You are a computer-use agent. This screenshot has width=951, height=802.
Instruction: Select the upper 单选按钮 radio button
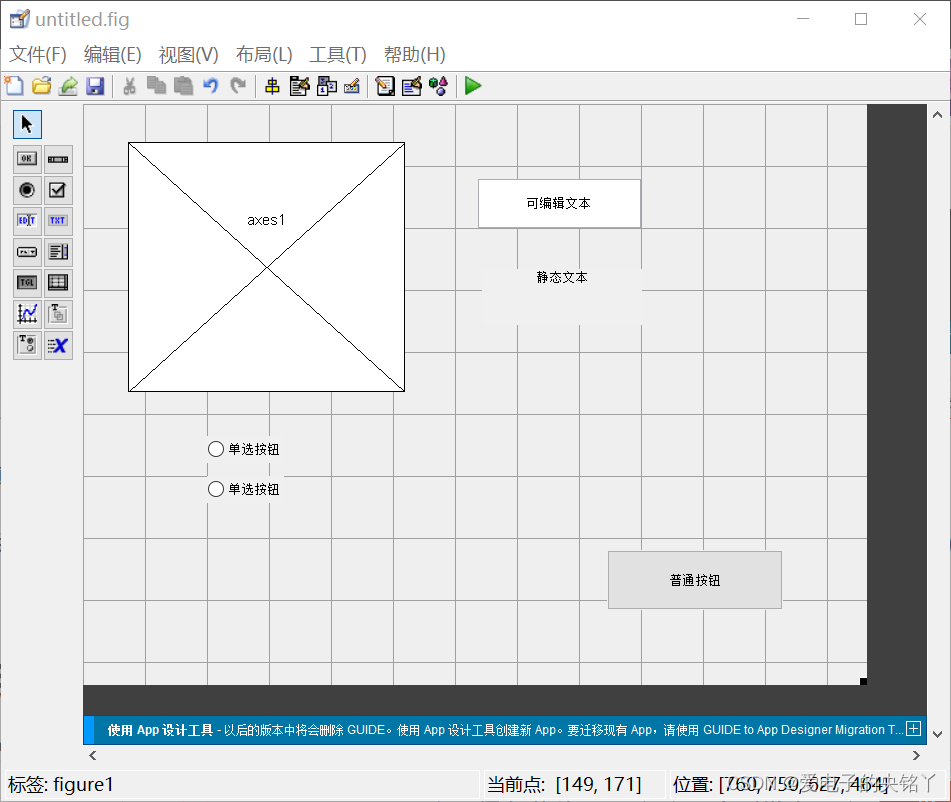(x=244, y=449)
